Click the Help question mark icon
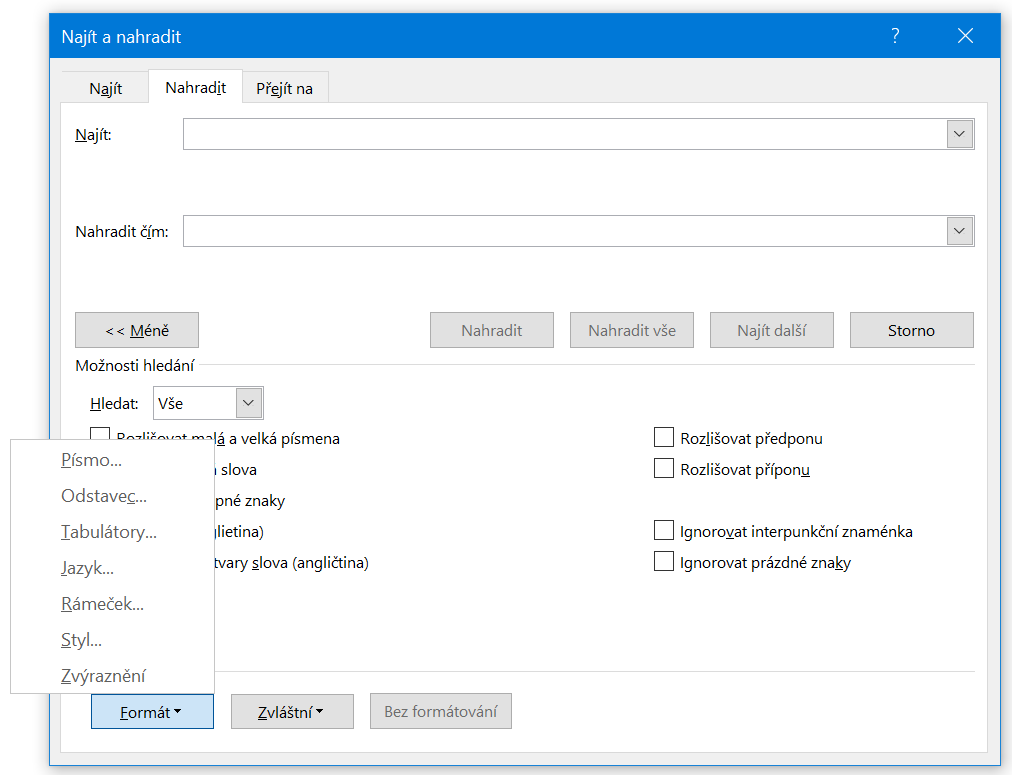Viewport: 1012px width, 775px height. [895, 37]
